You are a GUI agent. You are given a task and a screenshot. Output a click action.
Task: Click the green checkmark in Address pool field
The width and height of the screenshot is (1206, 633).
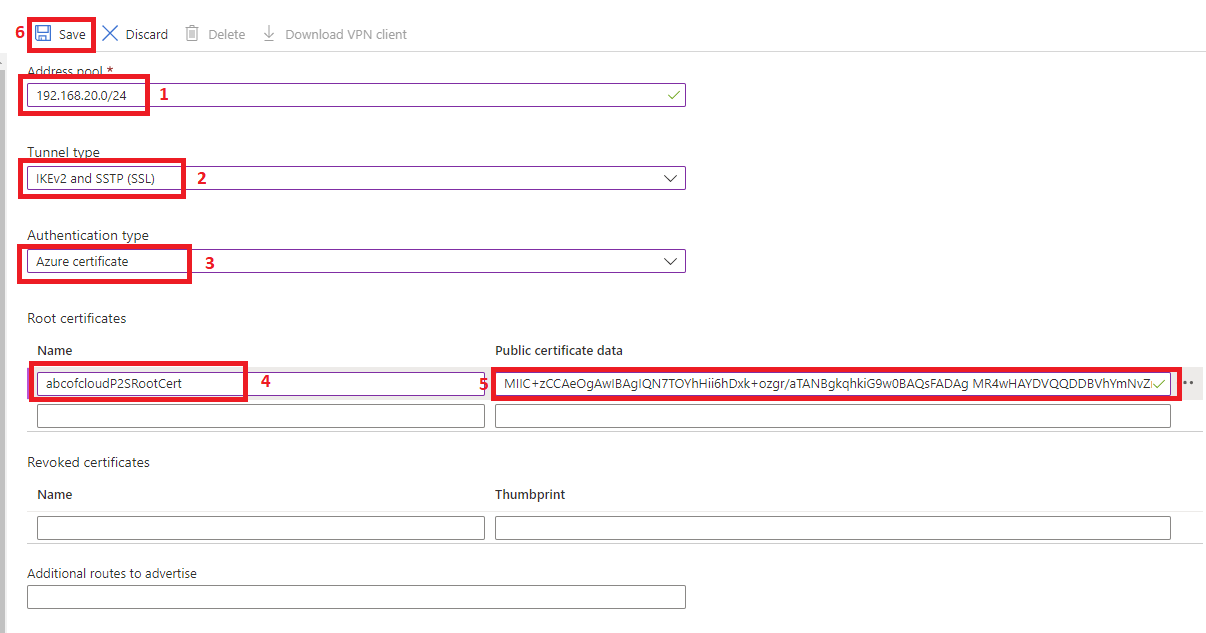[673, 94]
